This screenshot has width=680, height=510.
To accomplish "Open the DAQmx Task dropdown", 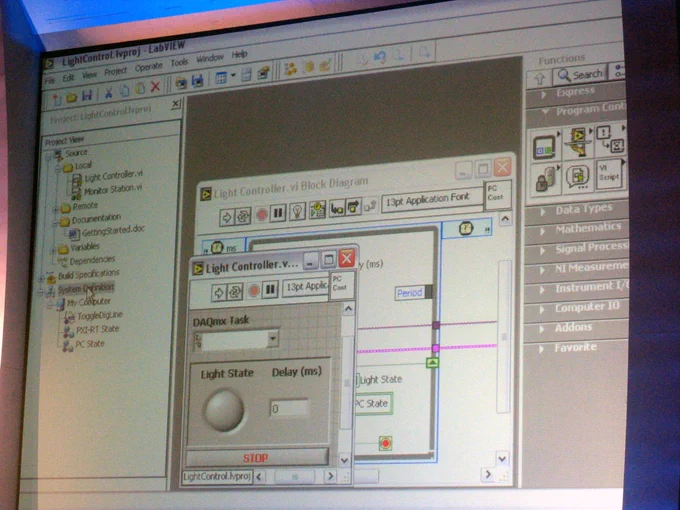I will click(x=273, y=339).
